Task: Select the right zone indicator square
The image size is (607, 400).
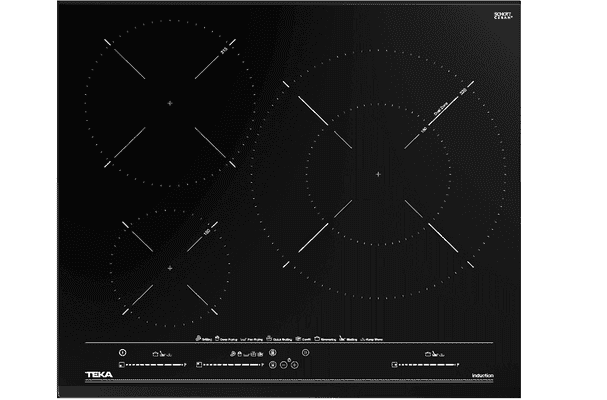Action: pyautogui.click(x=394, y=365)
